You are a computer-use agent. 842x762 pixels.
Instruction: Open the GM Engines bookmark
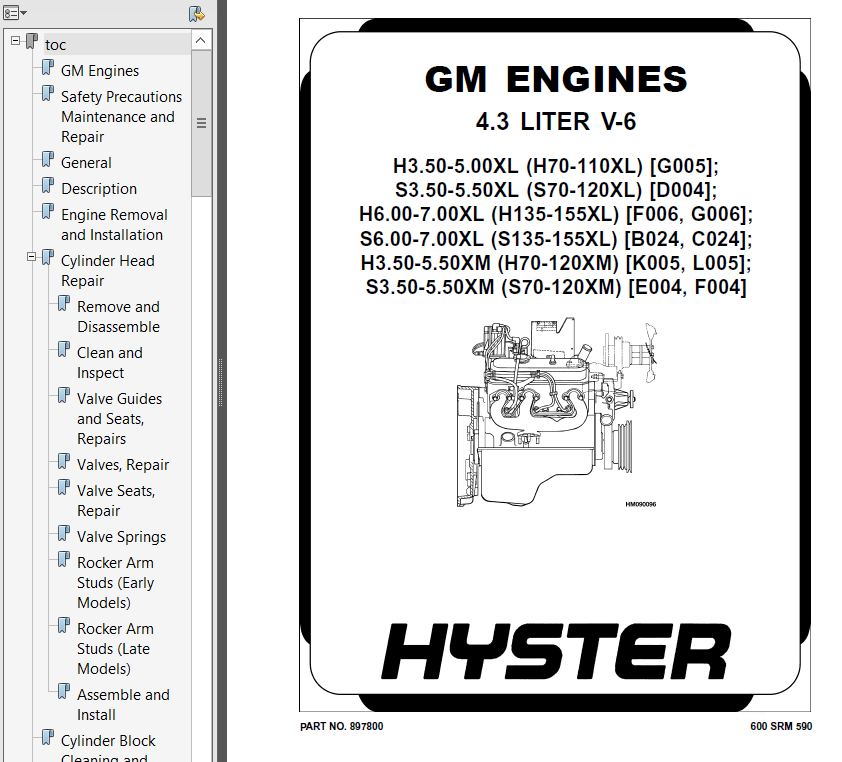[x=100, y=71]
